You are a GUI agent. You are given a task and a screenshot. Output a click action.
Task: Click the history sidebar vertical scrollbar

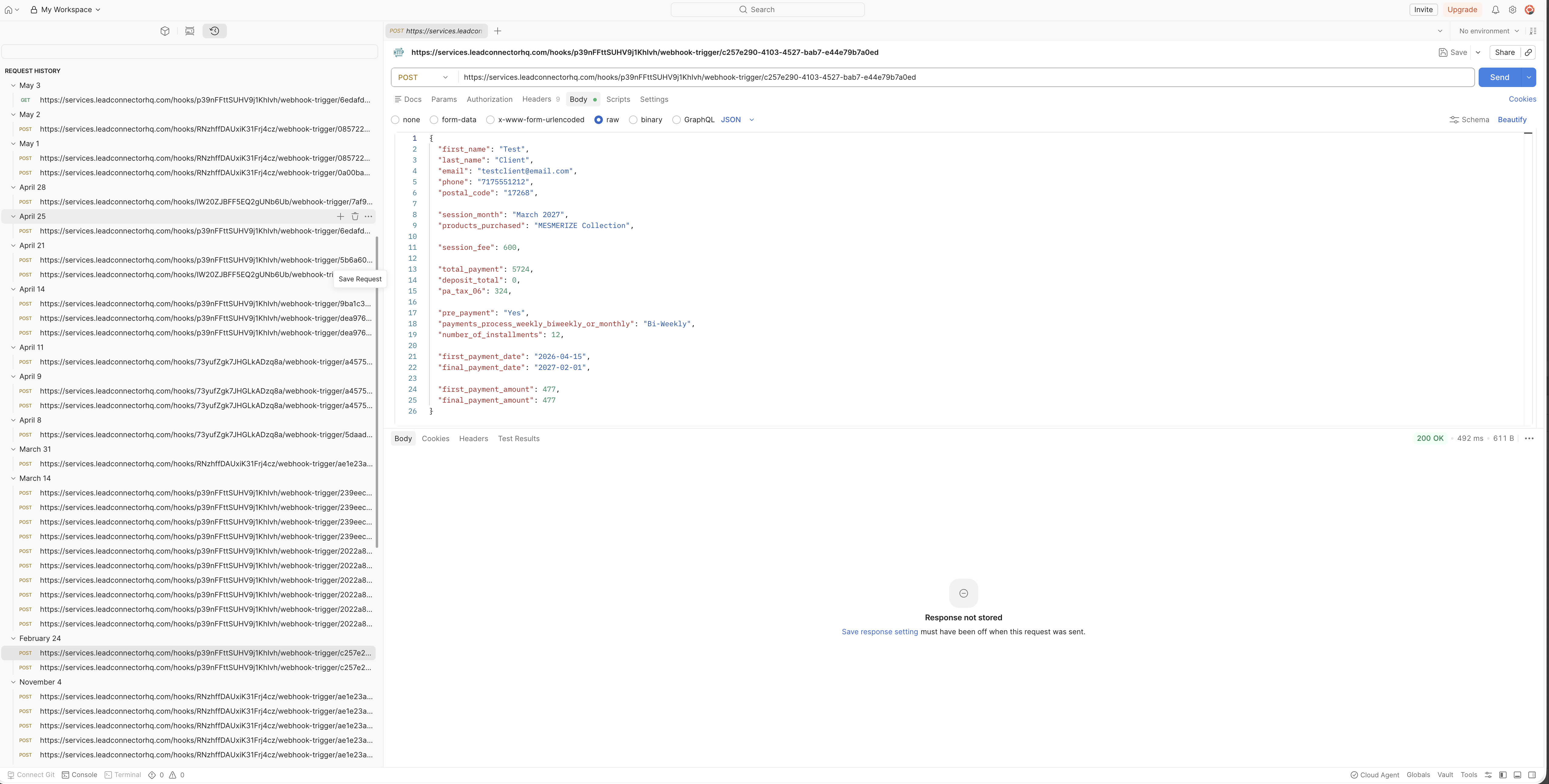(377, 391)
